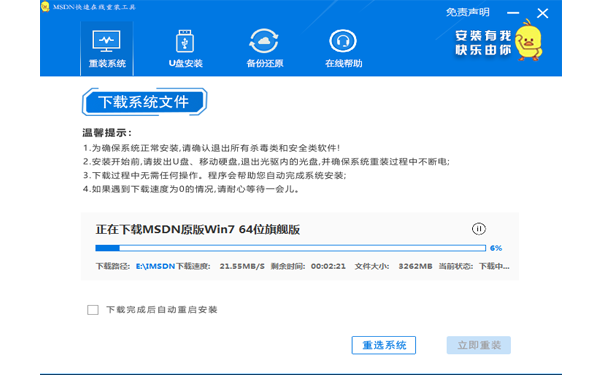Close the installer window

[542, 13]
